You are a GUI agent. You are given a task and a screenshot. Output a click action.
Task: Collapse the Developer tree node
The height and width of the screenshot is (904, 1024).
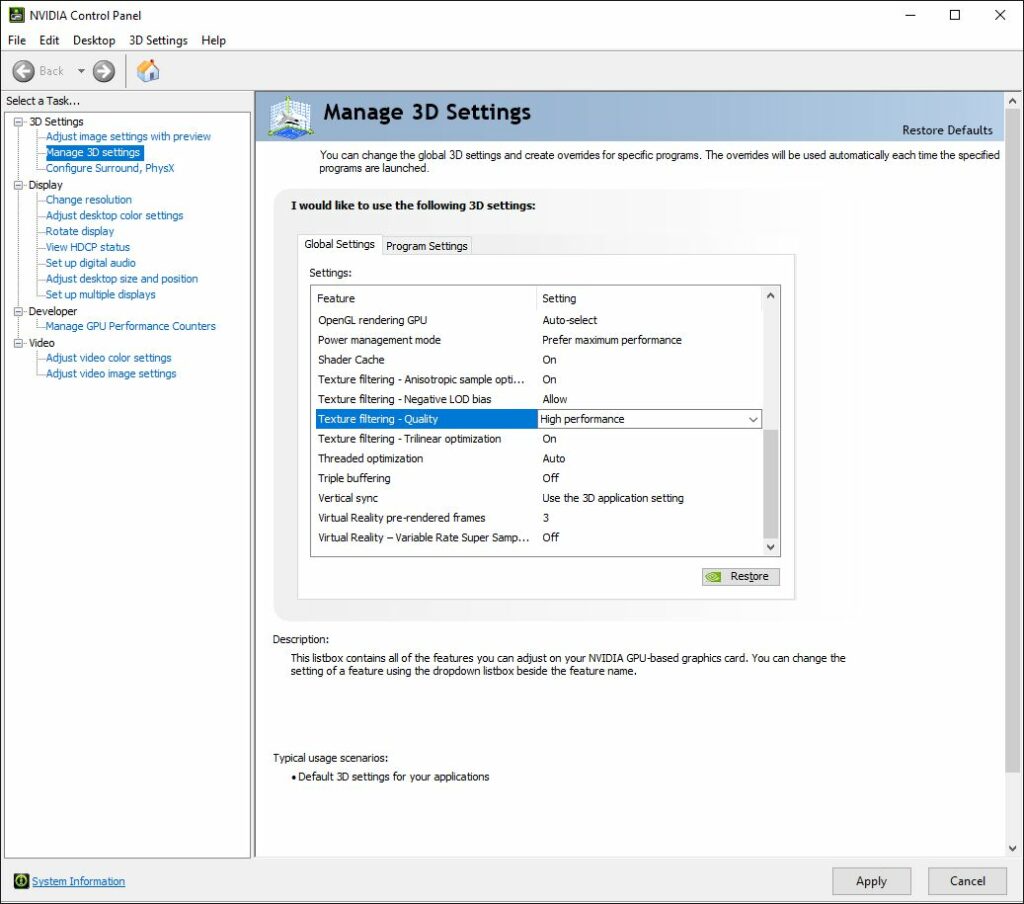pyautogui.click(x=18, y=312)
